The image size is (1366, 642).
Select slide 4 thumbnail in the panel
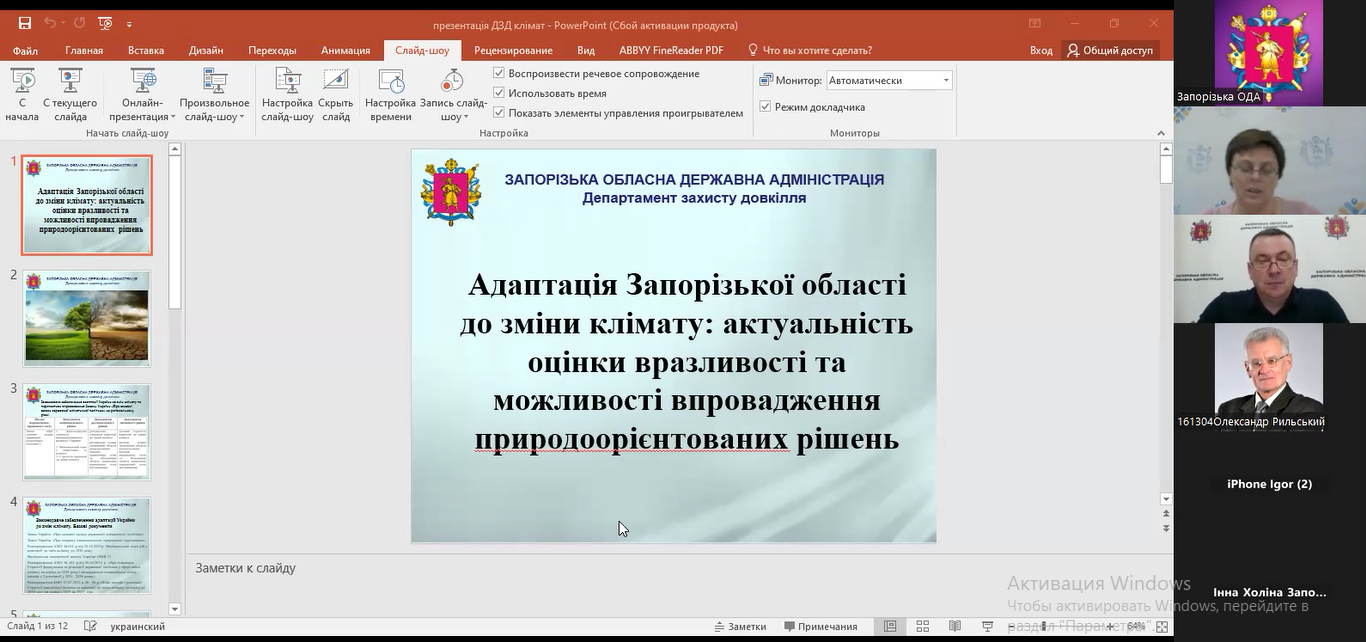[87, 545]
